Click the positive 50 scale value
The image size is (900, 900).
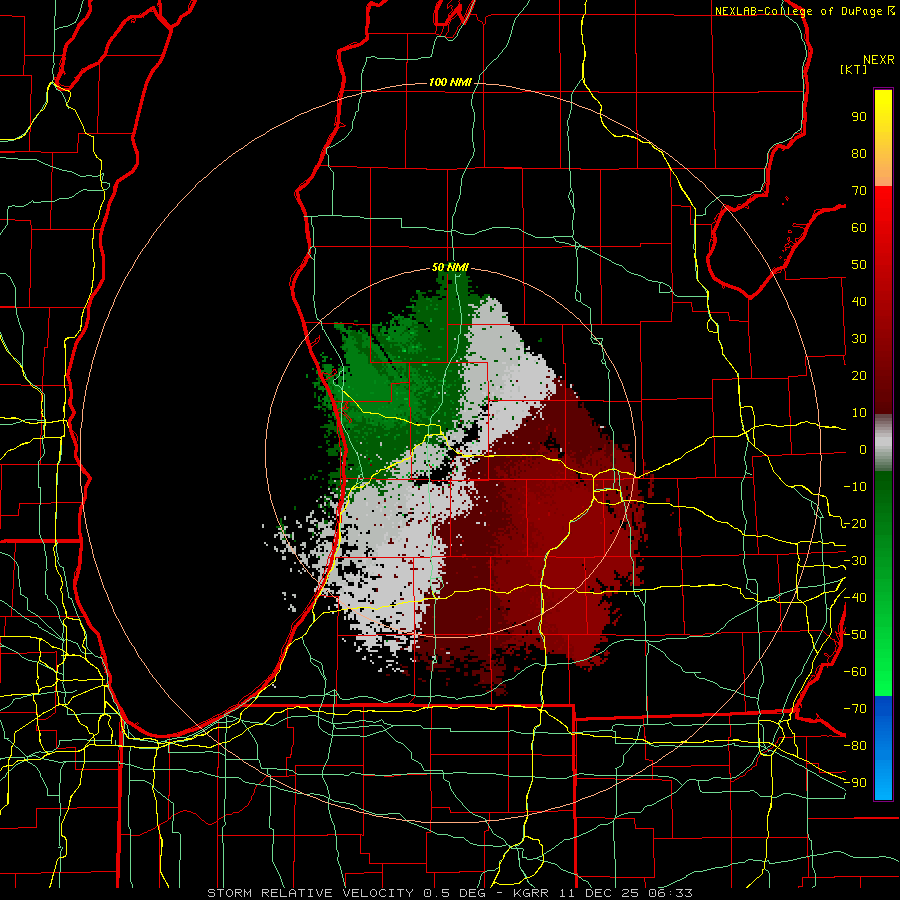(859, 265)
